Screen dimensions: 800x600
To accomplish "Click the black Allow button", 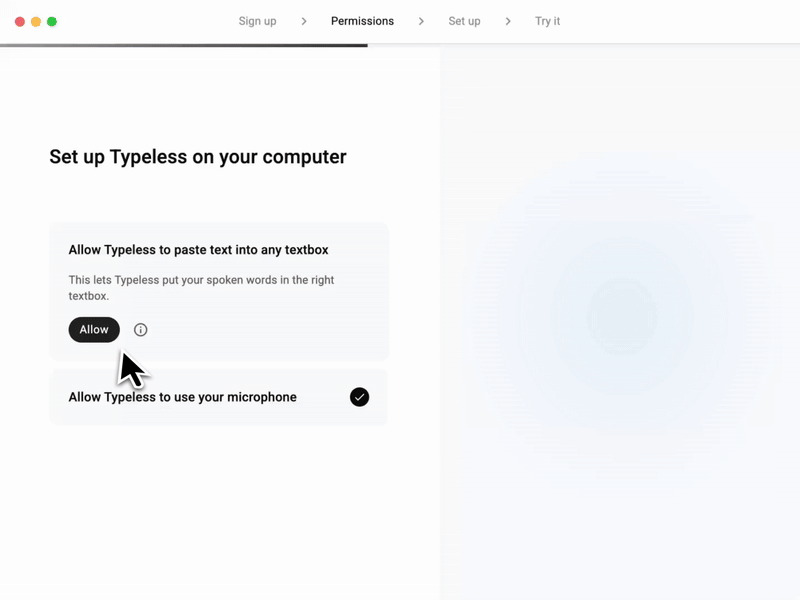I will [94, 330].
